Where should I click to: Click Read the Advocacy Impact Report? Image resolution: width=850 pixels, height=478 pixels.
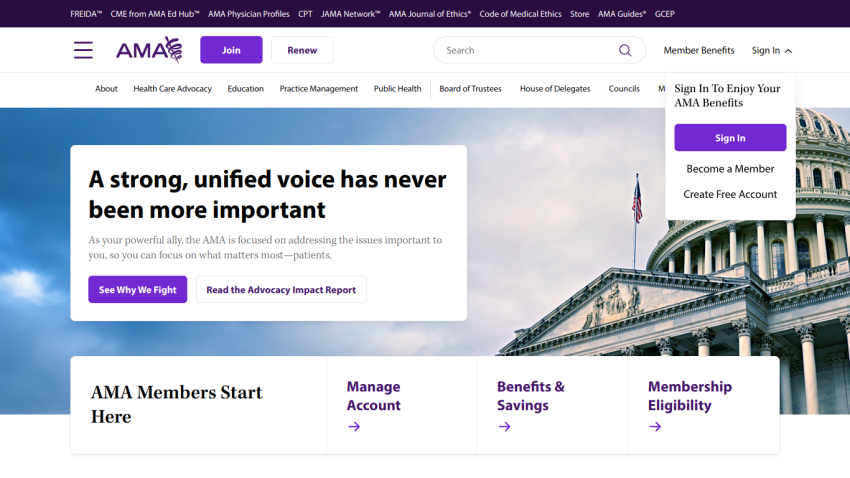pyautogui.click(x=281, y=289)
